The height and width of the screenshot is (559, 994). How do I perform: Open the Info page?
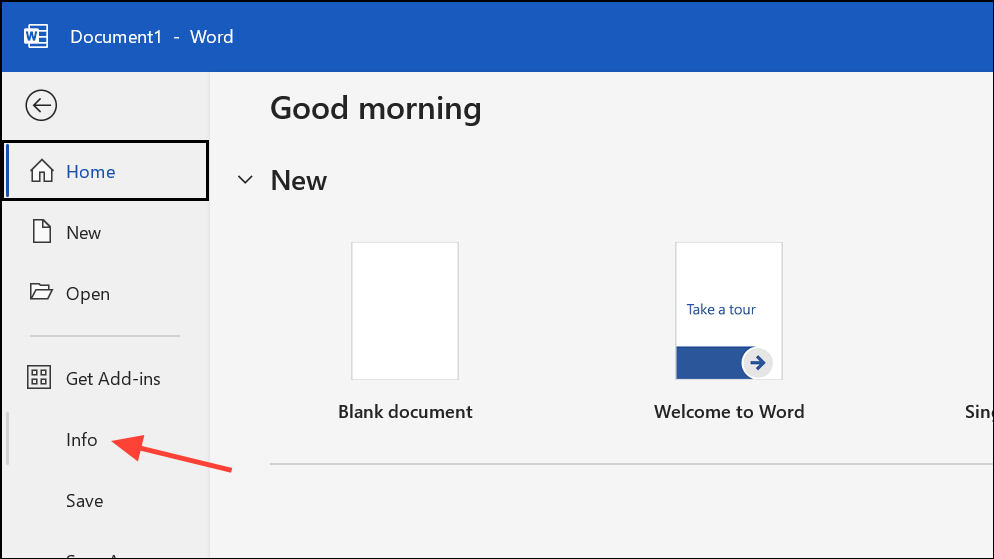(x=82, y=440)
